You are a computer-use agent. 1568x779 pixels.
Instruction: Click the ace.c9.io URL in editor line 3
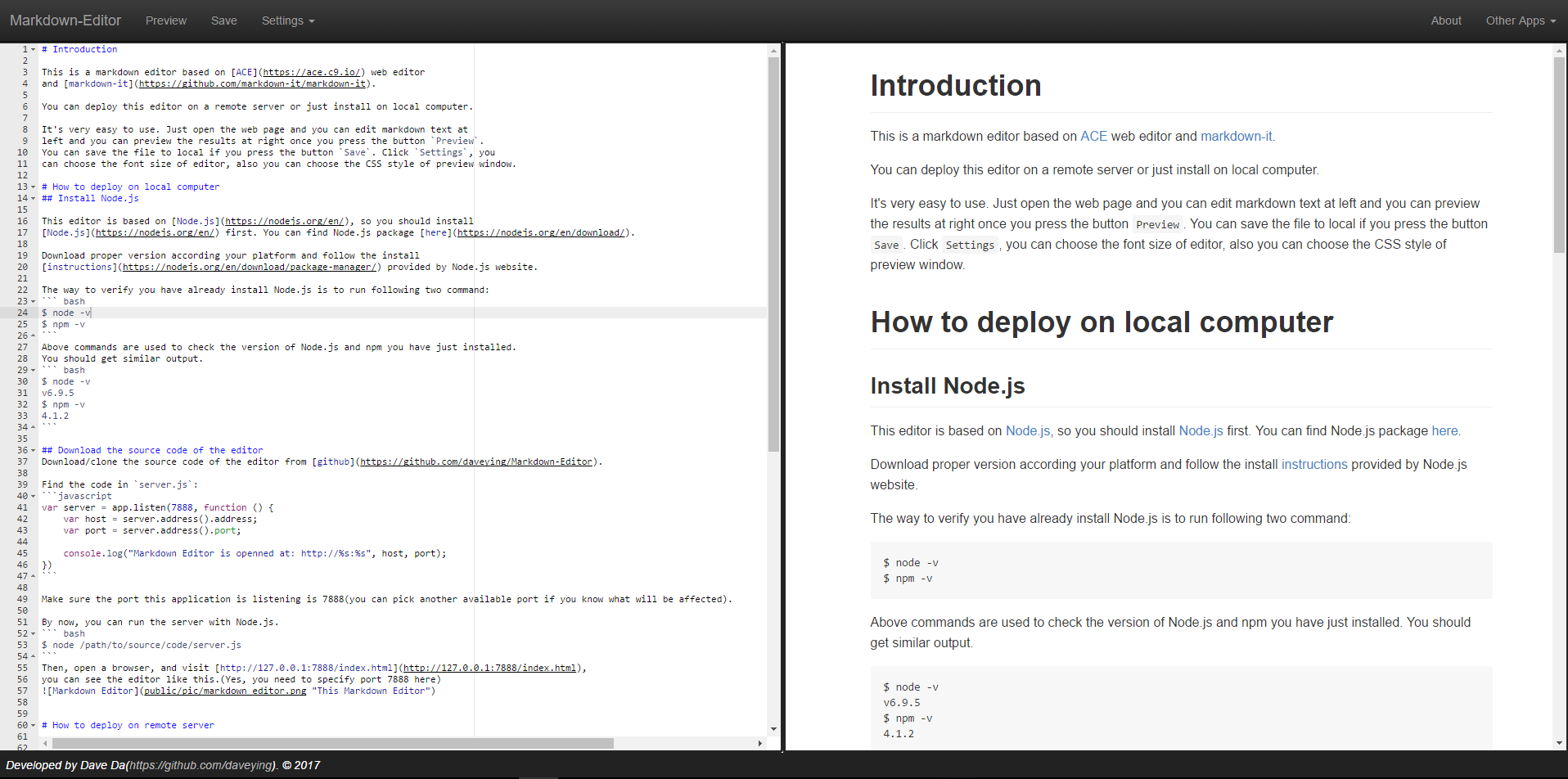[x=312, y=72]
